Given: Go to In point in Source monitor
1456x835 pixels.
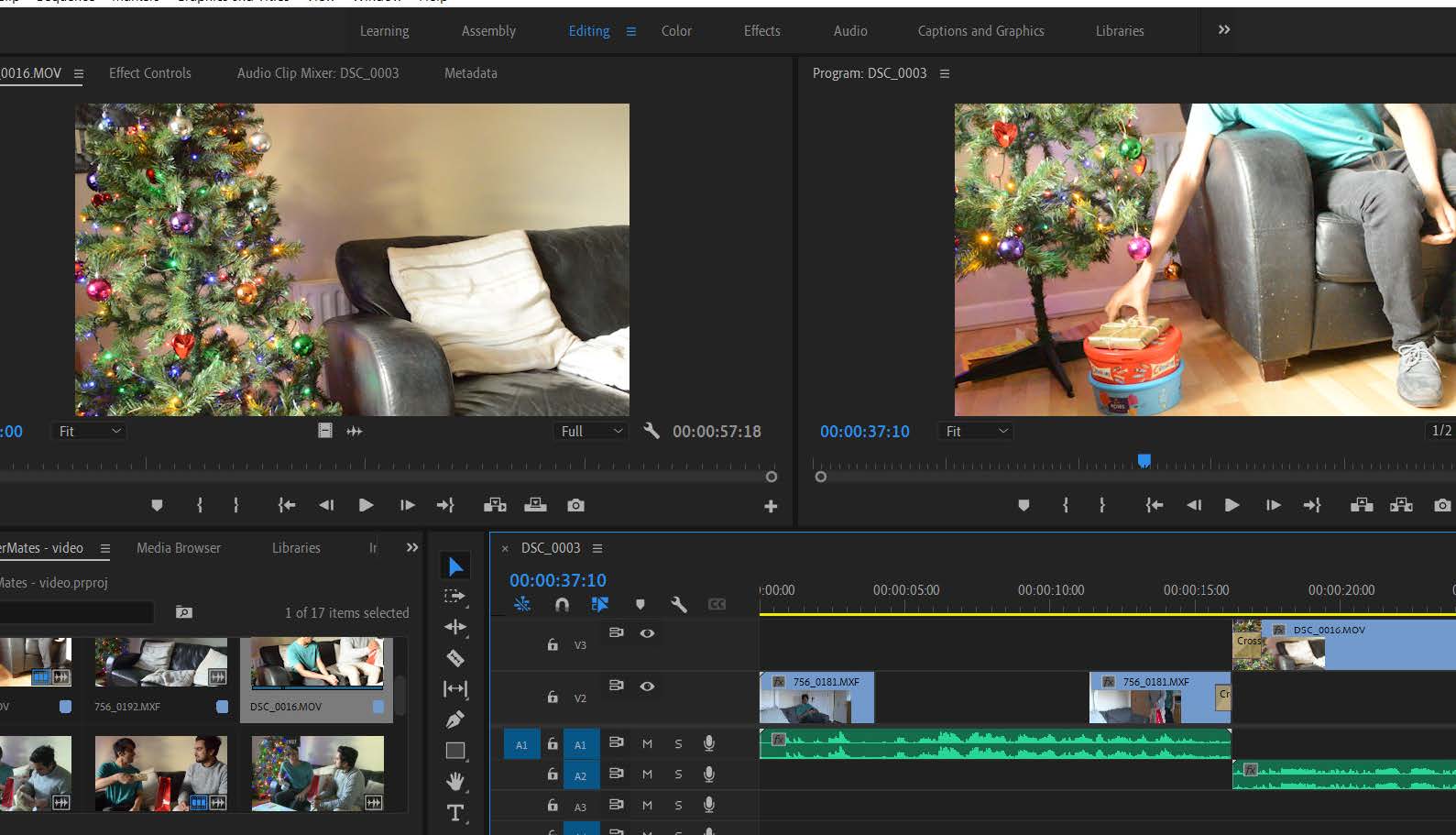Looking at the screenshot, I should click(287, 505).
